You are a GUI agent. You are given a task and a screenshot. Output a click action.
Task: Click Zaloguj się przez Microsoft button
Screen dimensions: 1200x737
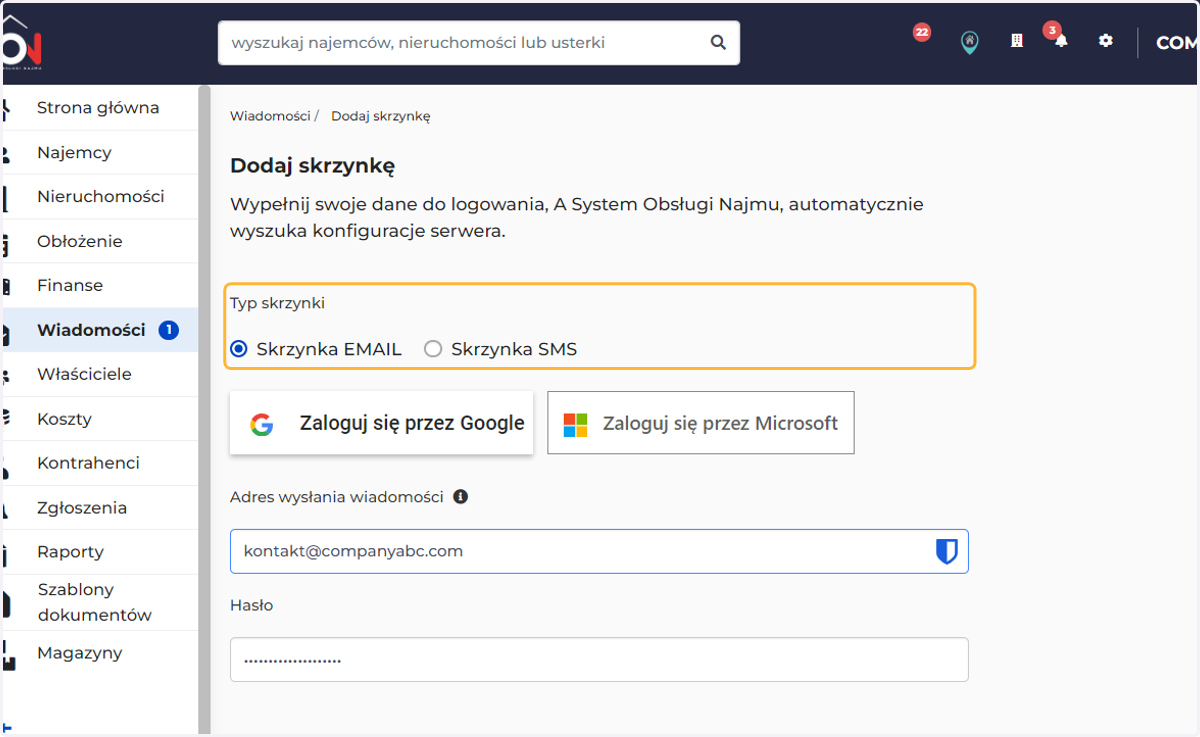(701, 423)
